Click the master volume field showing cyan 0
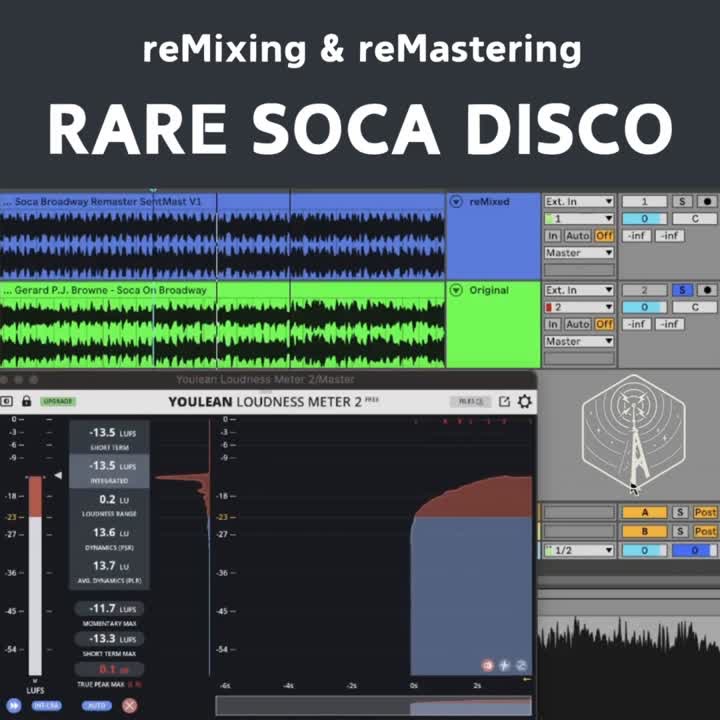 [x=644, y=550]
